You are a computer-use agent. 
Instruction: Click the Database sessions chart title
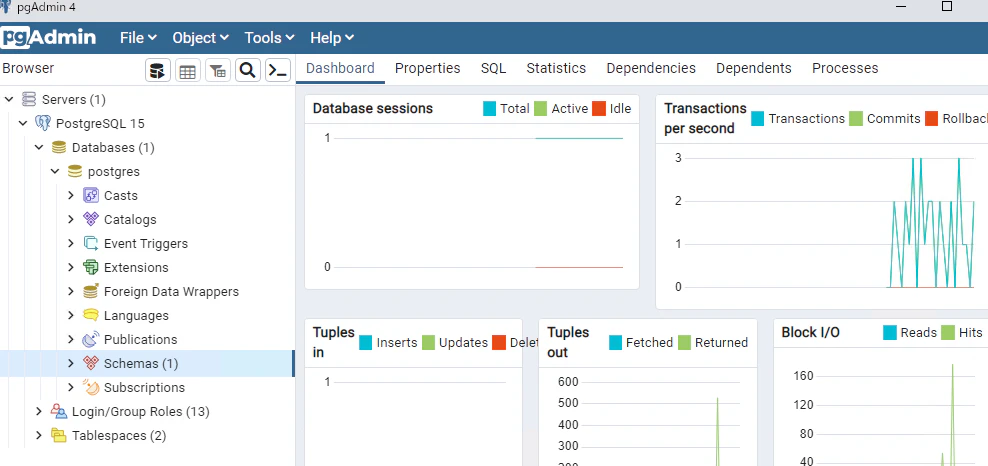tap(372, 108)
